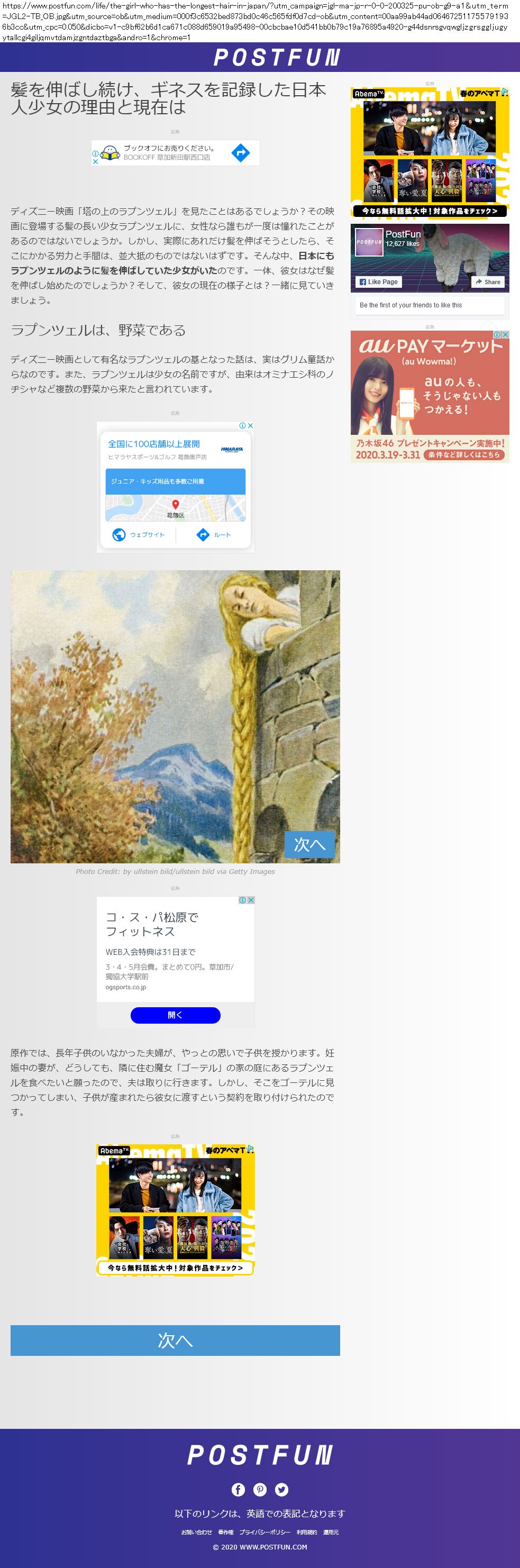Click the Twitter icon in the footer
The height and width of the screenshot is (1568, 520).
coord(281,1490)
